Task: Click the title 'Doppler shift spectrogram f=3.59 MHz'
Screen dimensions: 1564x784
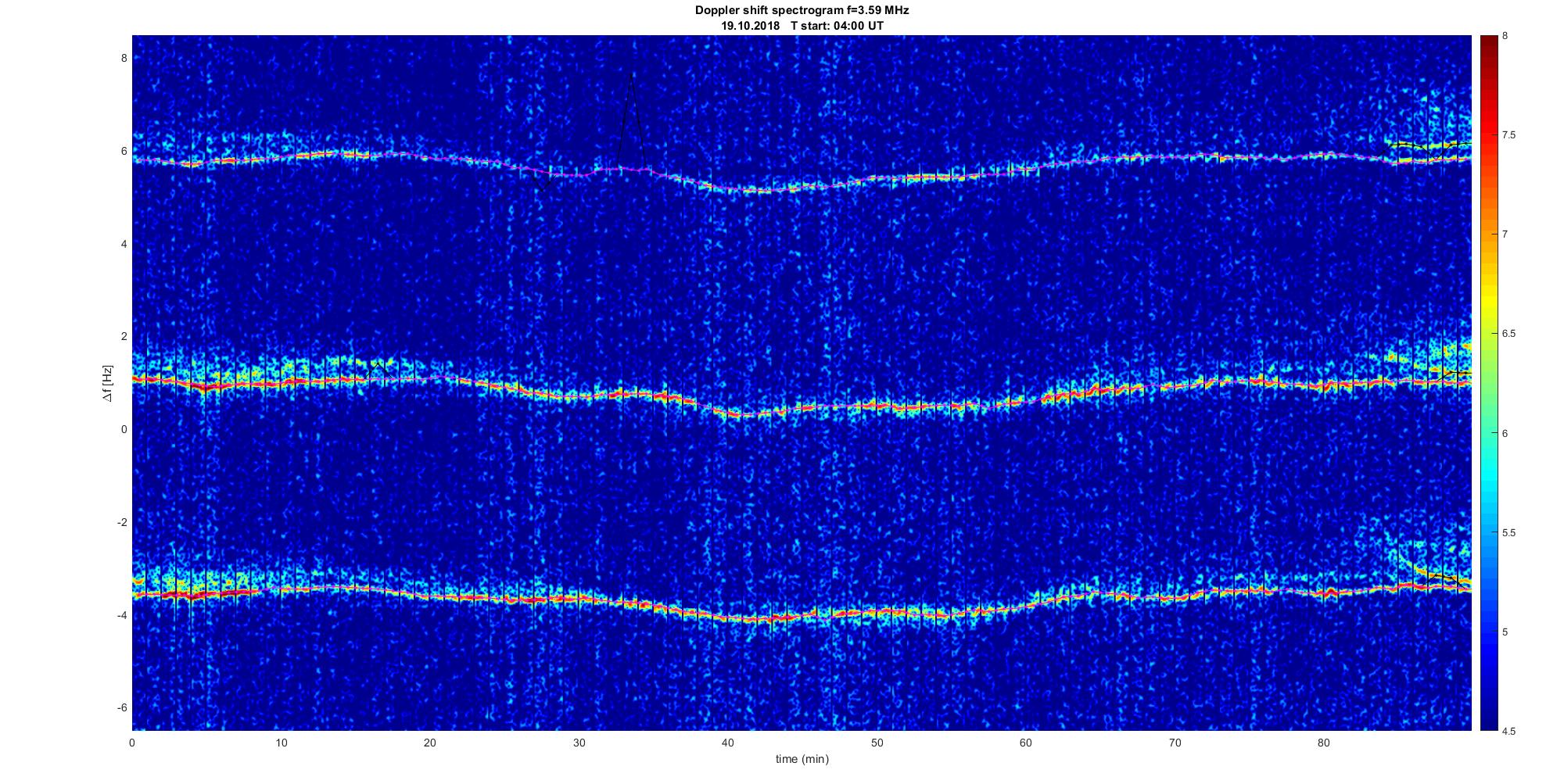Action: [x=802, y=11]
